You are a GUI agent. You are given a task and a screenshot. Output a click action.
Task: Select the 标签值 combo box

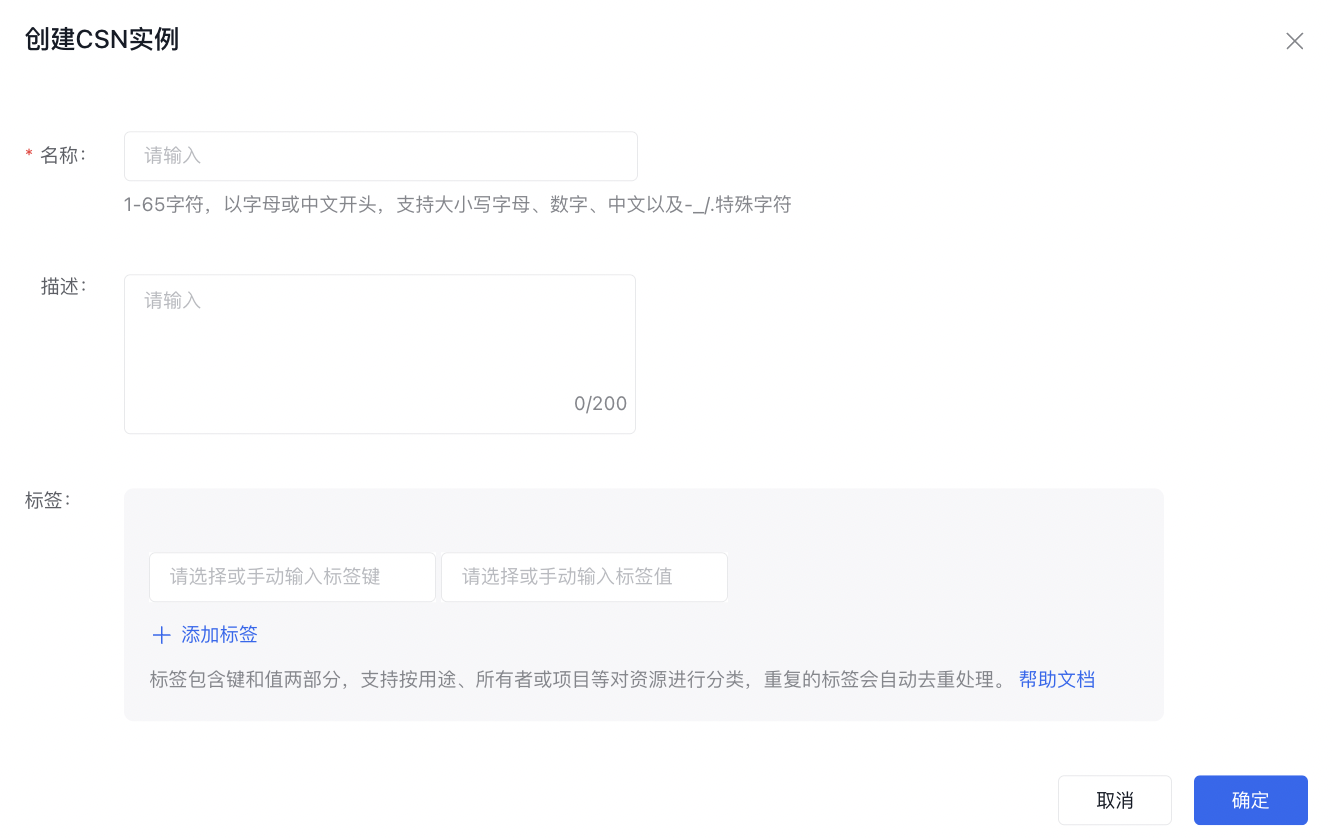tap(584, 577)
